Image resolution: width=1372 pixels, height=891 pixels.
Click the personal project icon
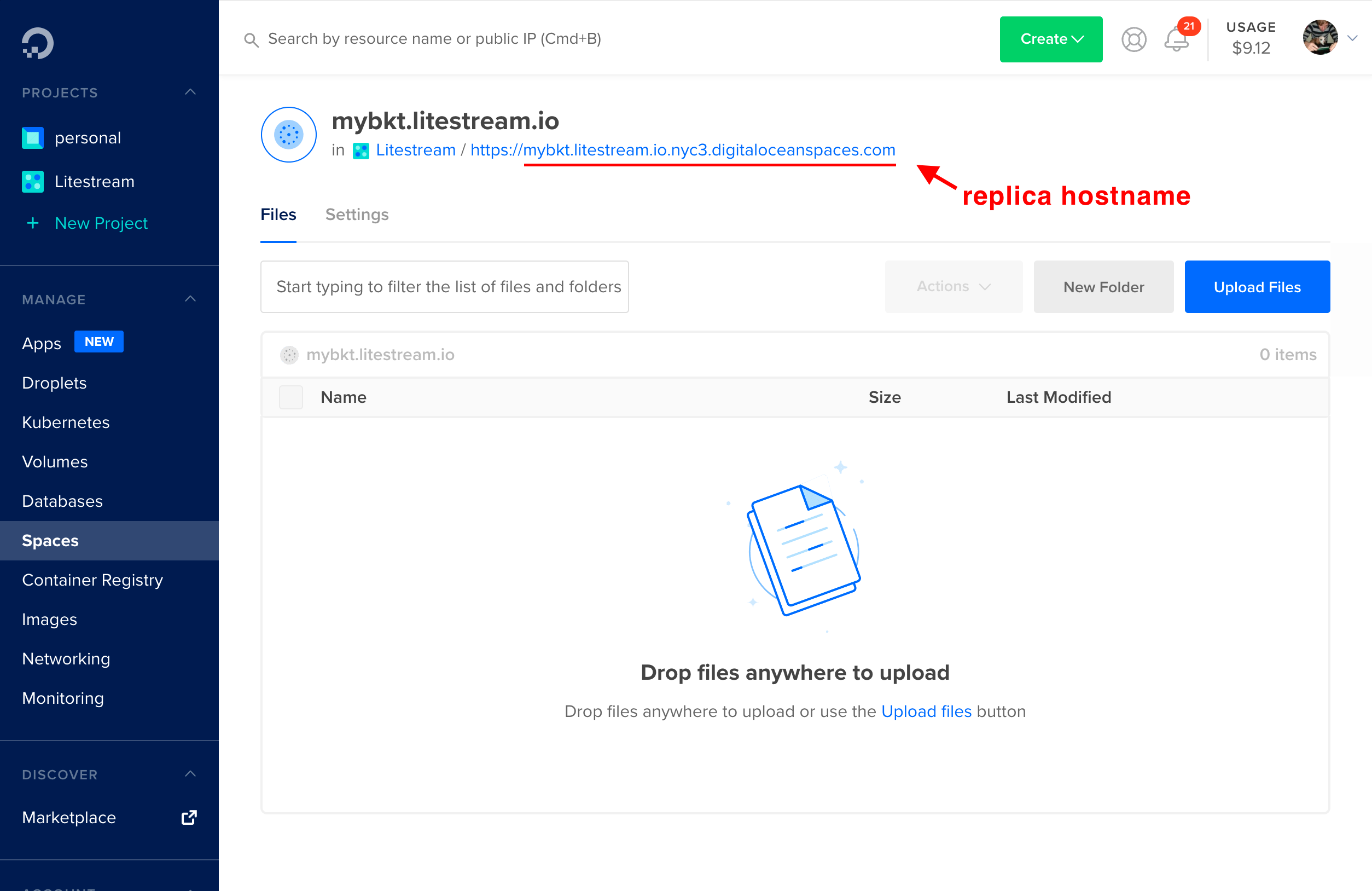33,138
